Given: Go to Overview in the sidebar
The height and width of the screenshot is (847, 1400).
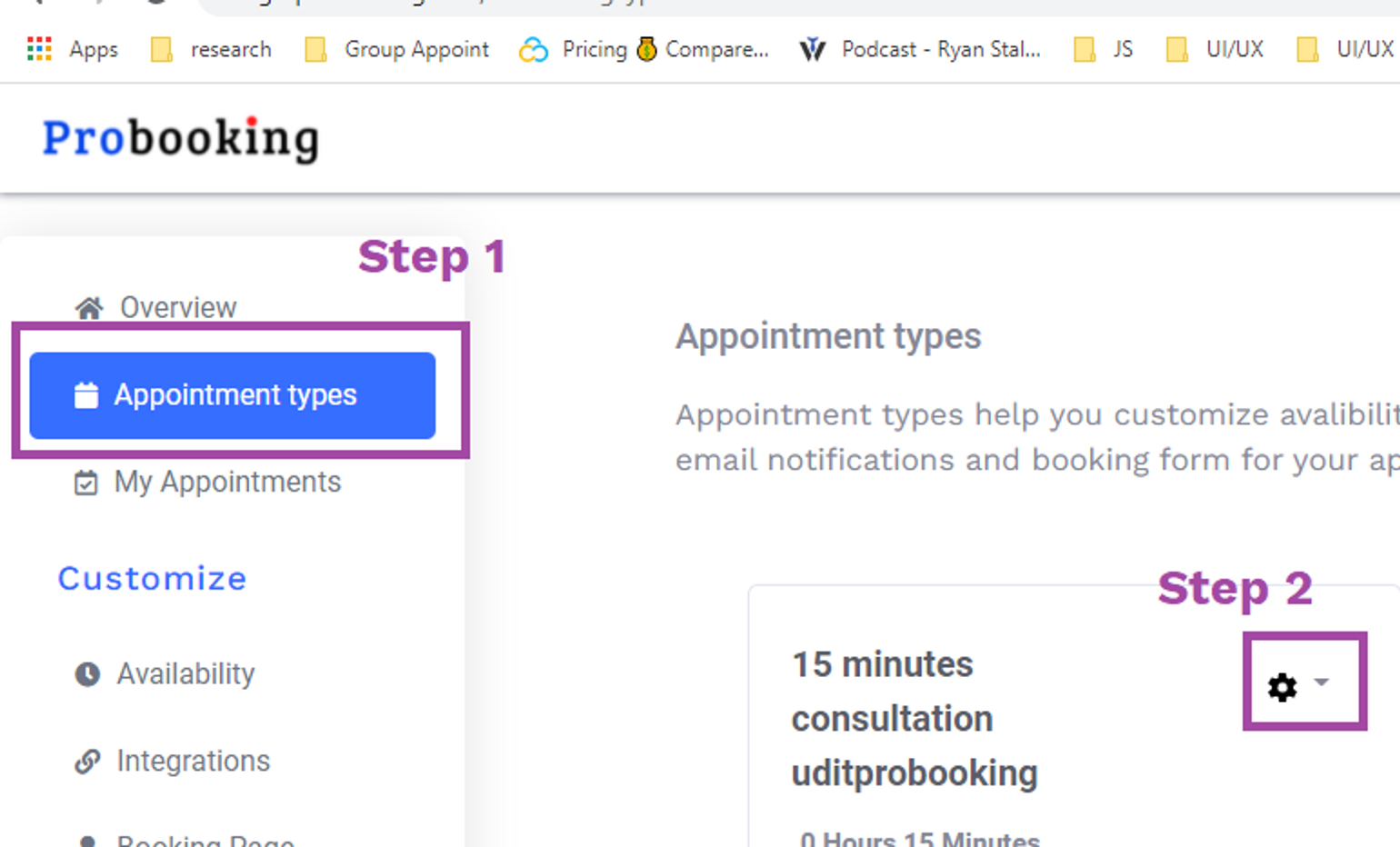Looking at the screenshot, I should (x=155, y=307).
